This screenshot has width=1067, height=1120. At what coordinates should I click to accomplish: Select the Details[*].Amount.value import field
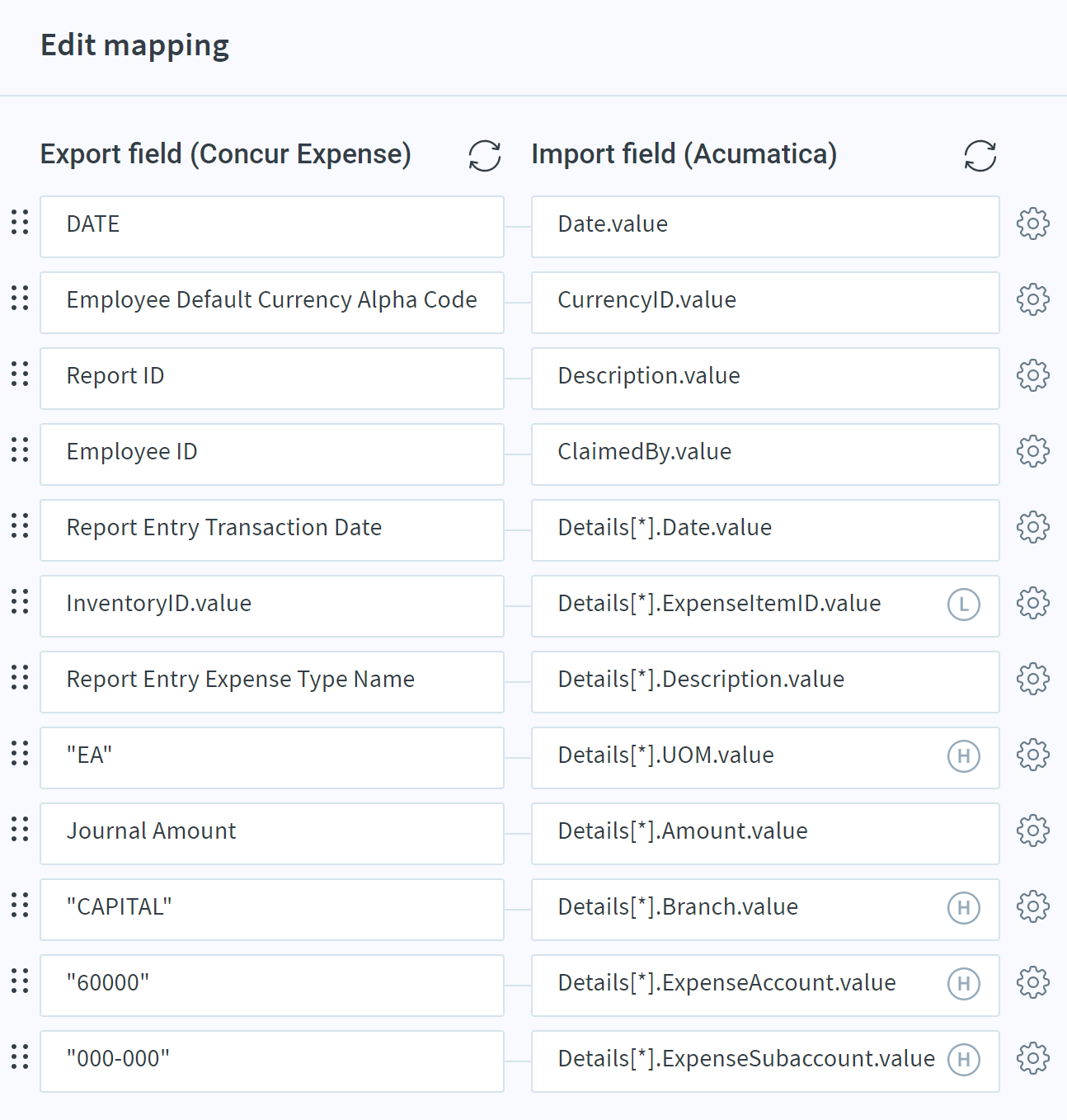[x=765, y=834]
